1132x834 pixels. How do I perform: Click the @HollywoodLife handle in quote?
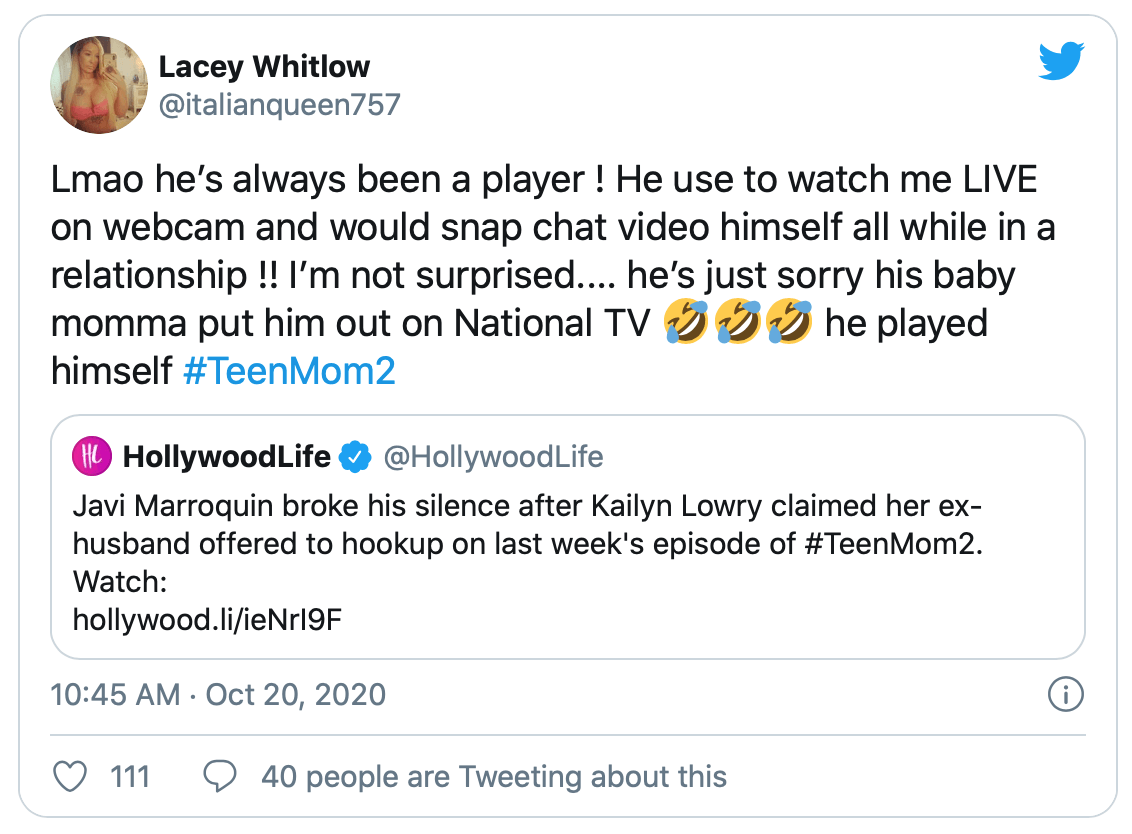tap(493, 456)
